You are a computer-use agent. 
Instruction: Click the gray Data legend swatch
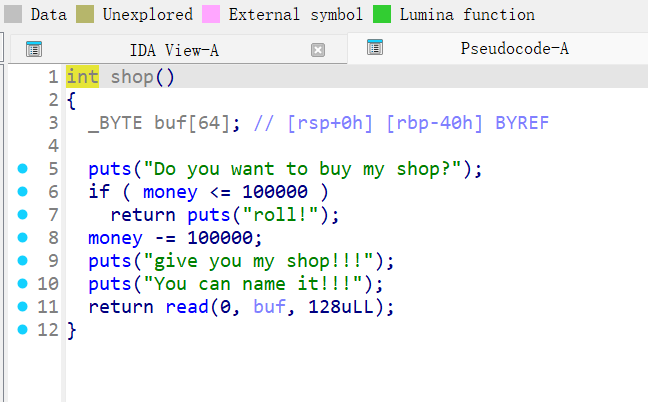click(x=13, y=14)
